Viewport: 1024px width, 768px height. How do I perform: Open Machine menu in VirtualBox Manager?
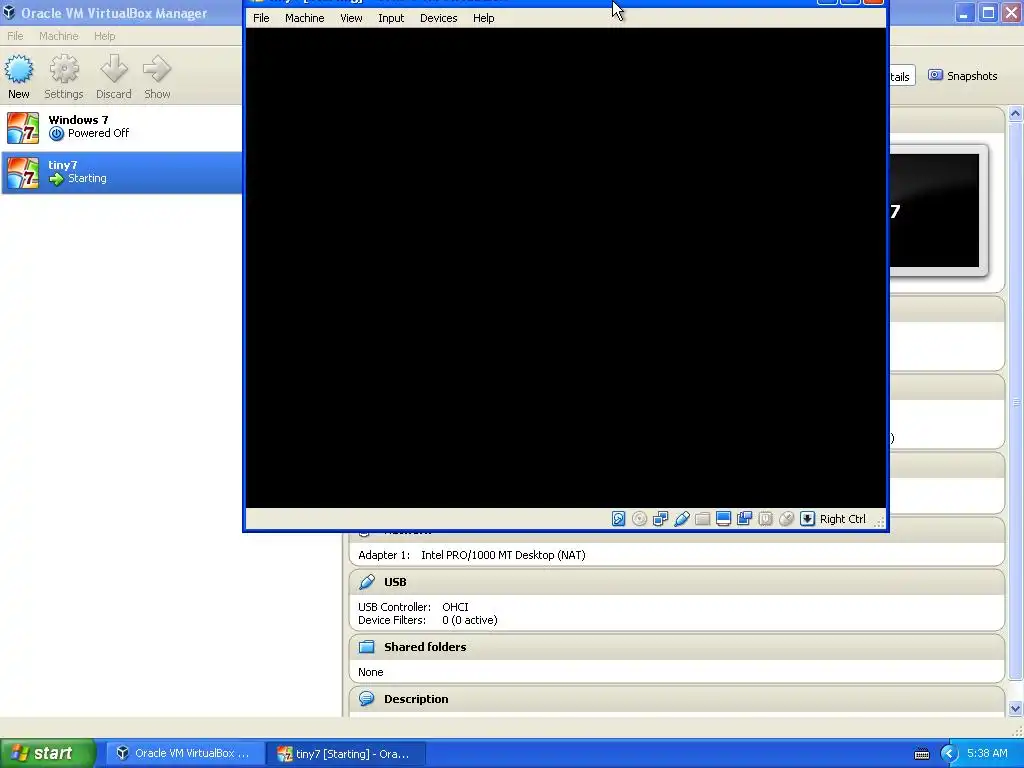coord(59,36)
